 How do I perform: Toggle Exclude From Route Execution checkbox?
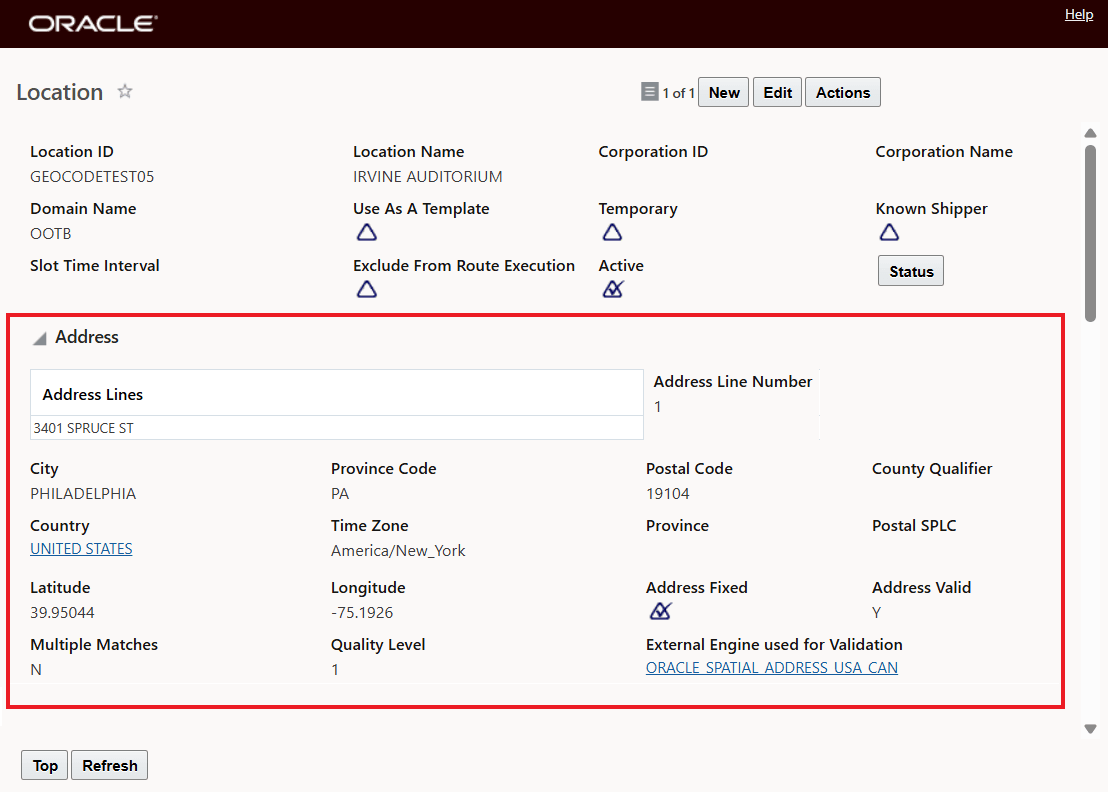(x=367, y=290)
